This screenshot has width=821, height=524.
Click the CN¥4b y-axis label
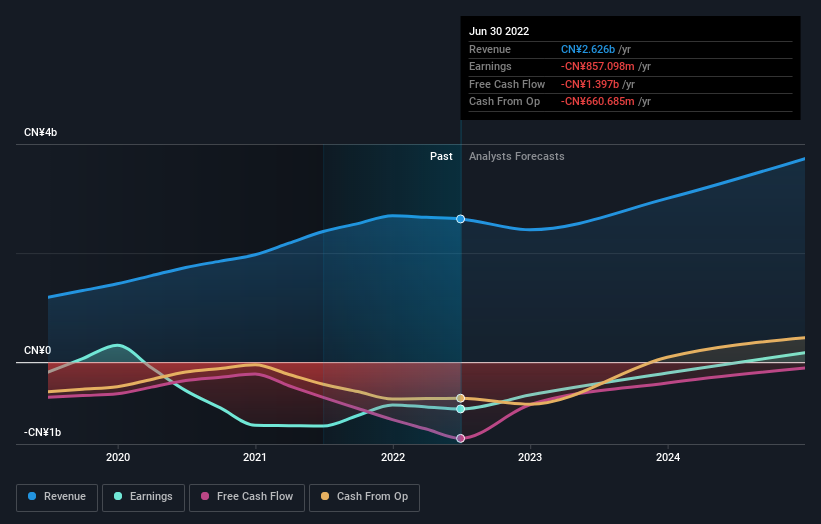pos(40,132)
